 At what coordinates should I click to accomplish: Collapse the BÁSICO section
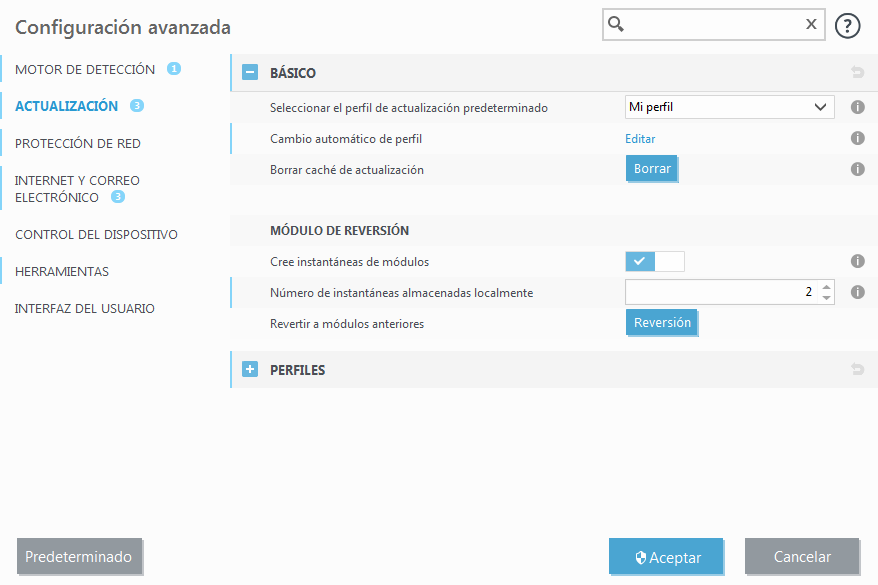(x=249, y=72)
